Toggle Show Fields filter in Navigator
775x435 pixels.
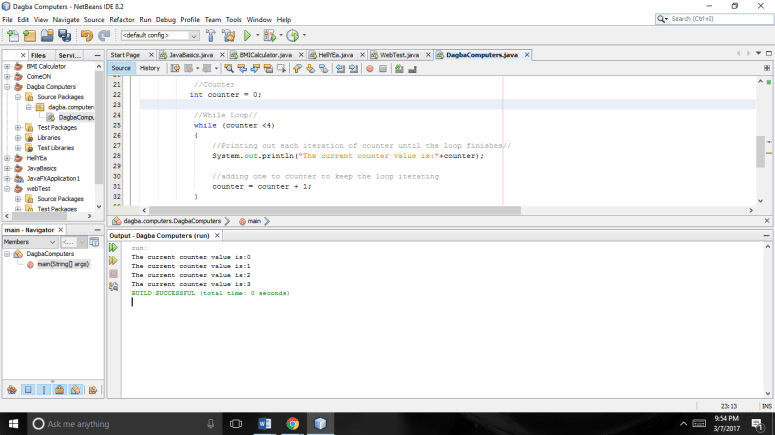coord(28,390)
